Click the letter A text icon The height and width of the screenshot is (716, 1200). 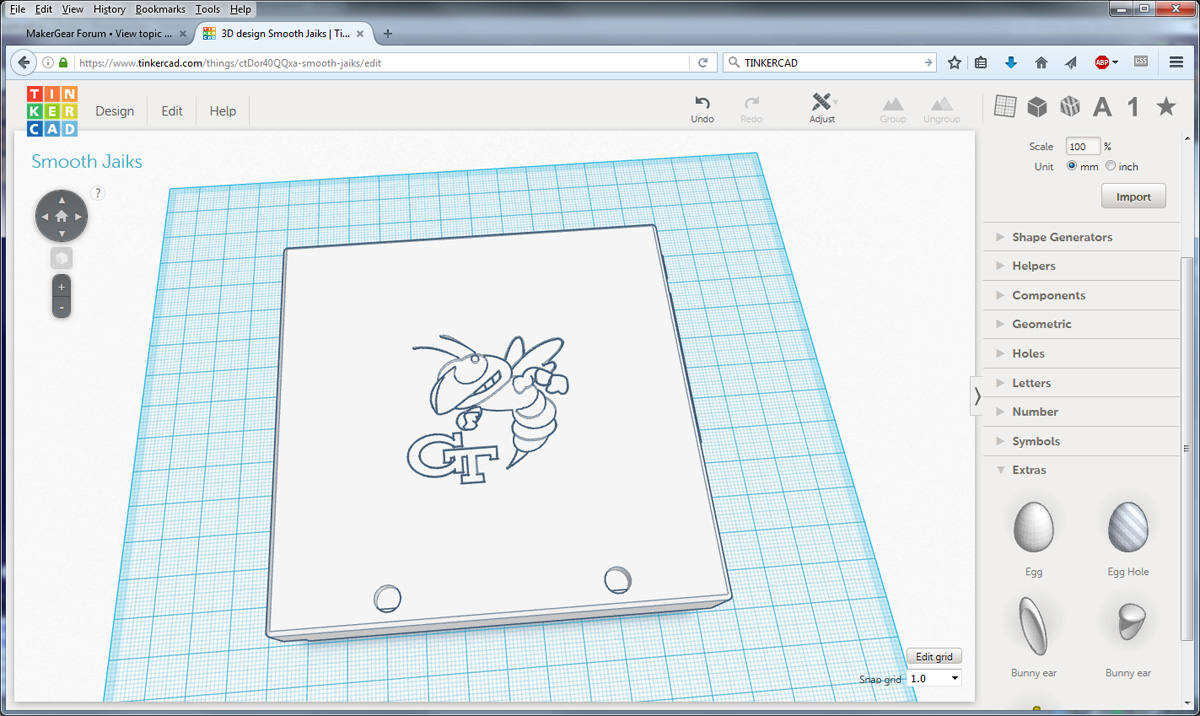(x=1102, y=107)
